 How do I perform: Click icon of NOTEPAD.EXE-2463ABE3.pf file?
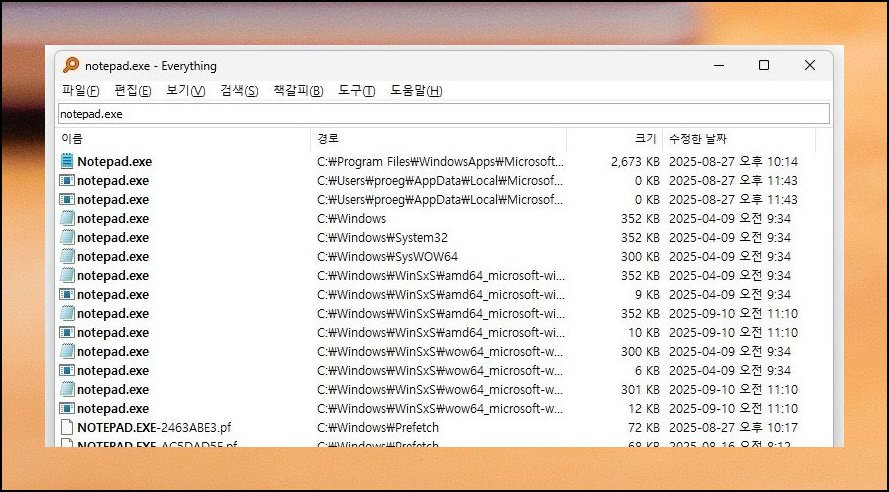(67, 427)
